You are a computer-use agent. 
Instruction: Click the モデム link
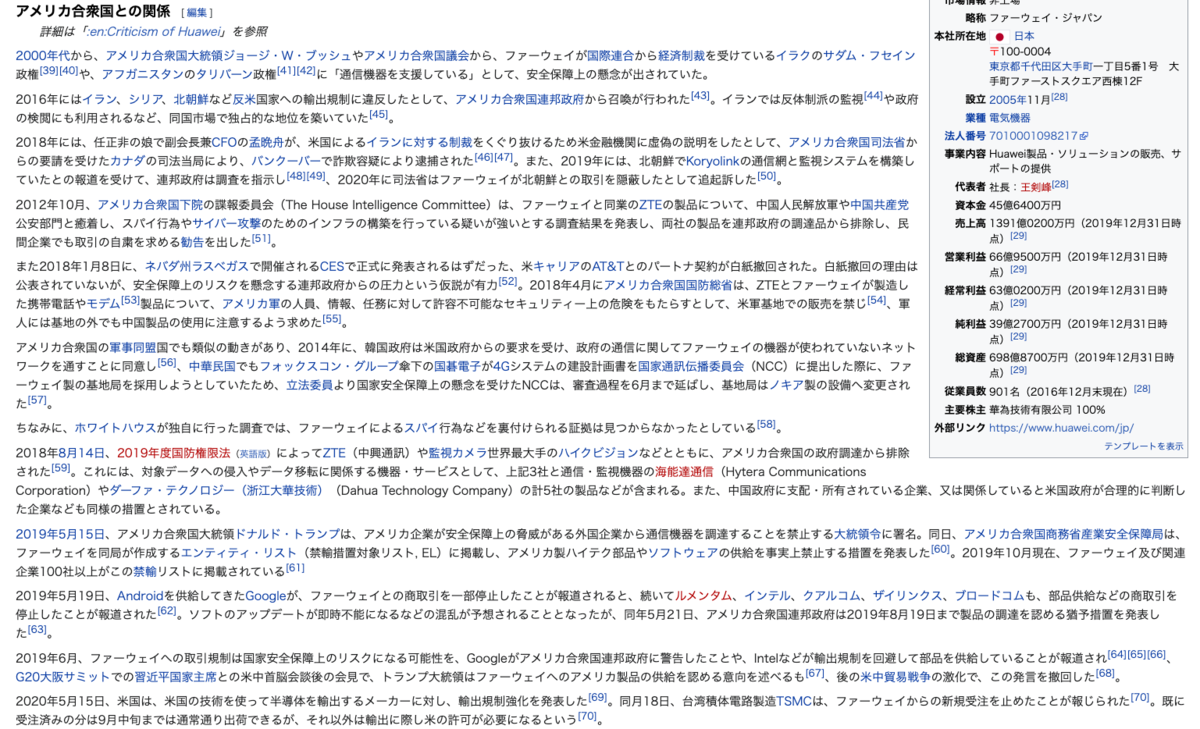tap(103, 303)
